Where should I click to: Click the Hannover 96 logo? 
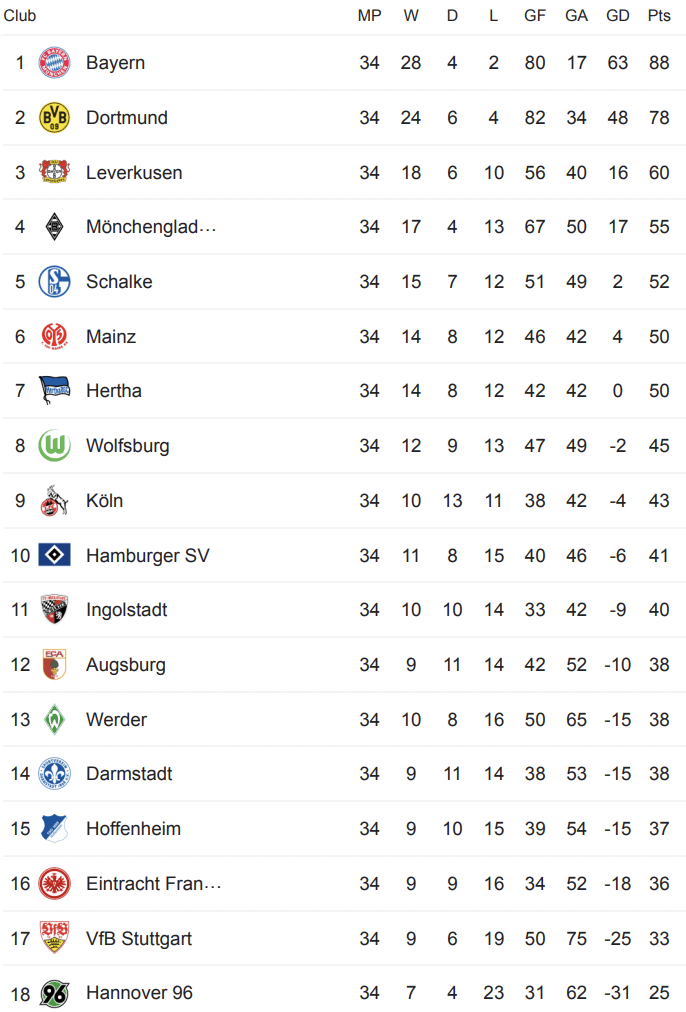54,993
